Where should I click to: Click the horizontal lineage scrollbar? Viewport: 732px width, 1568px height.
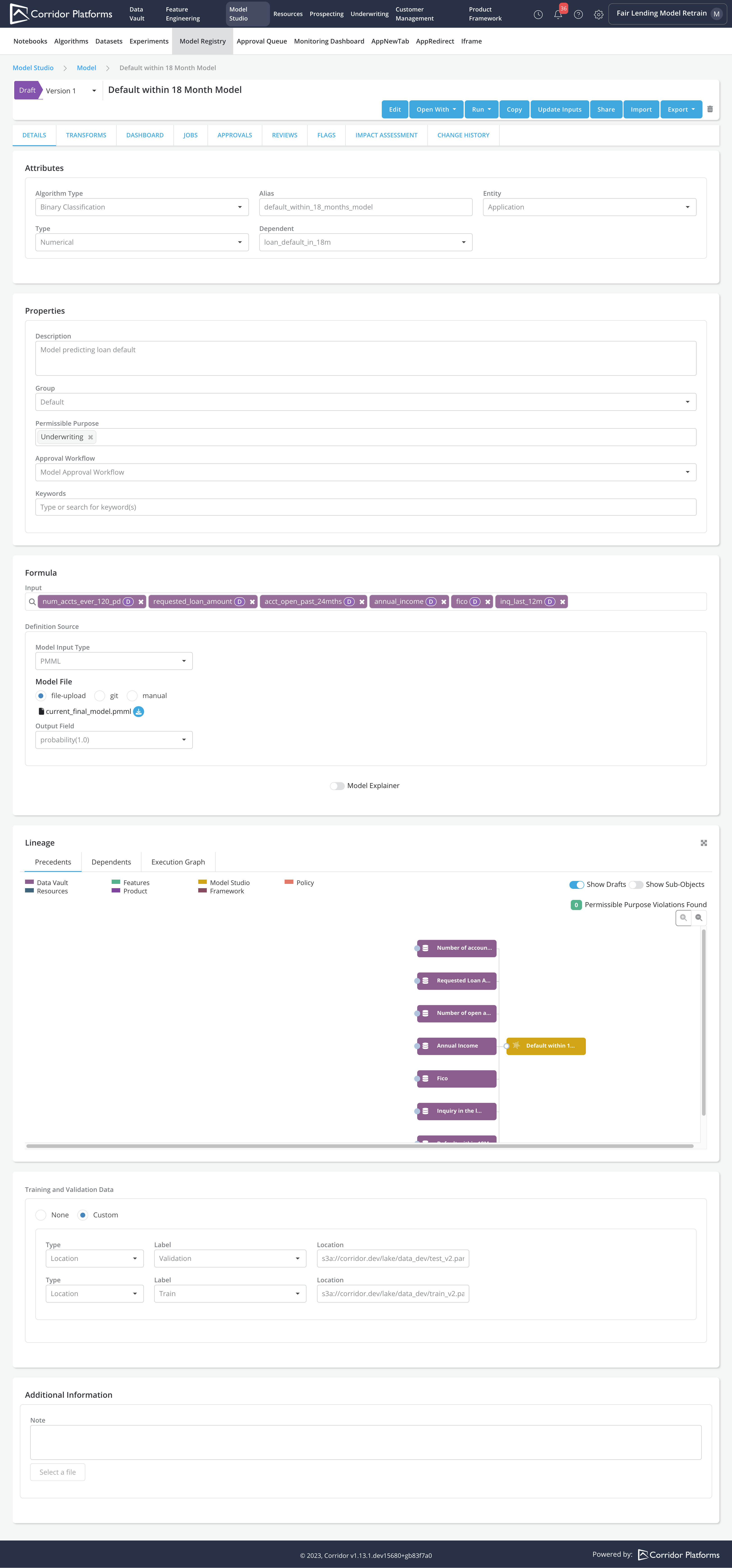(x=359, y=1146)
